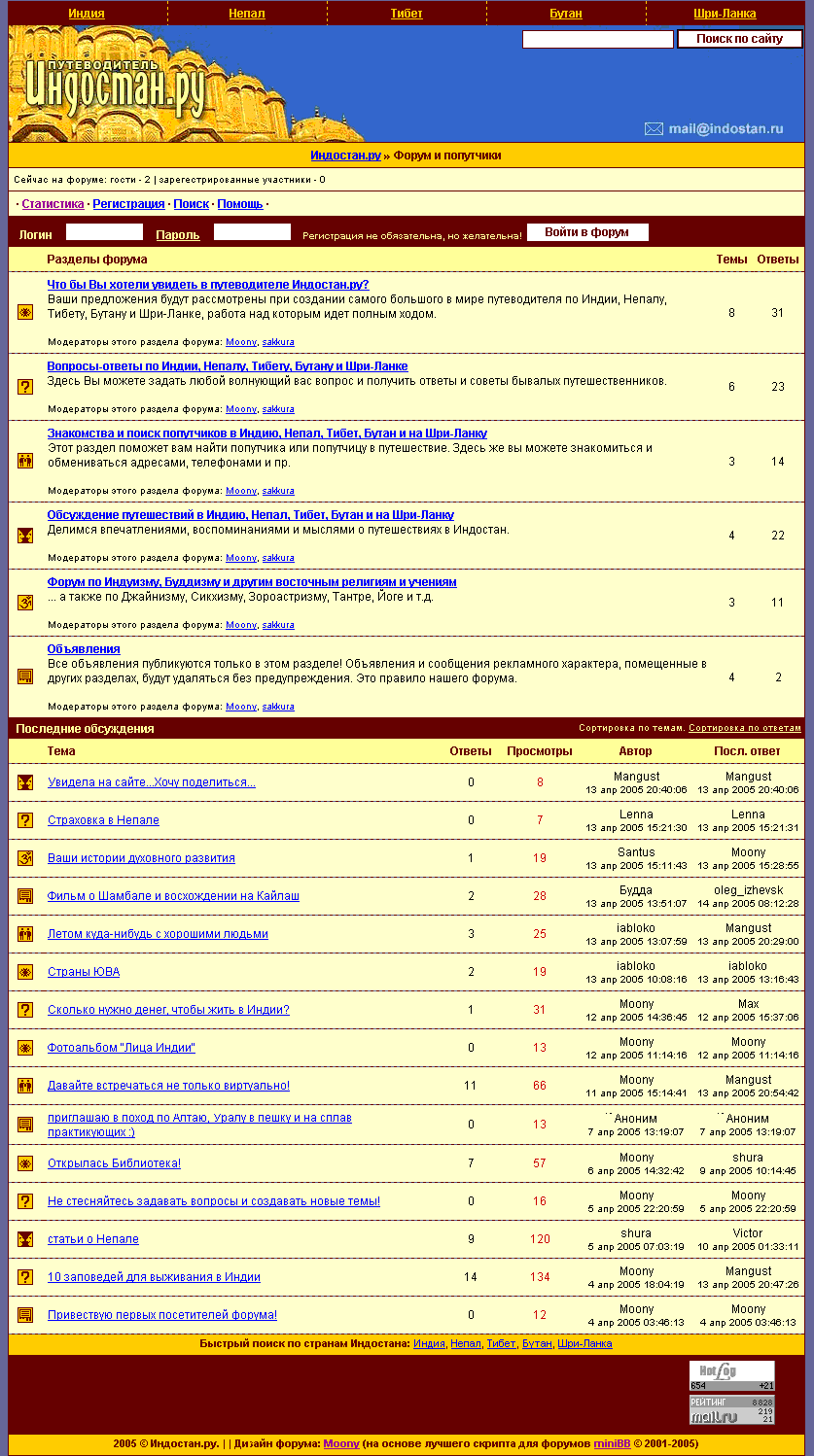
Task: Click the mail.ru rating badge
Action: (732, 1410)
